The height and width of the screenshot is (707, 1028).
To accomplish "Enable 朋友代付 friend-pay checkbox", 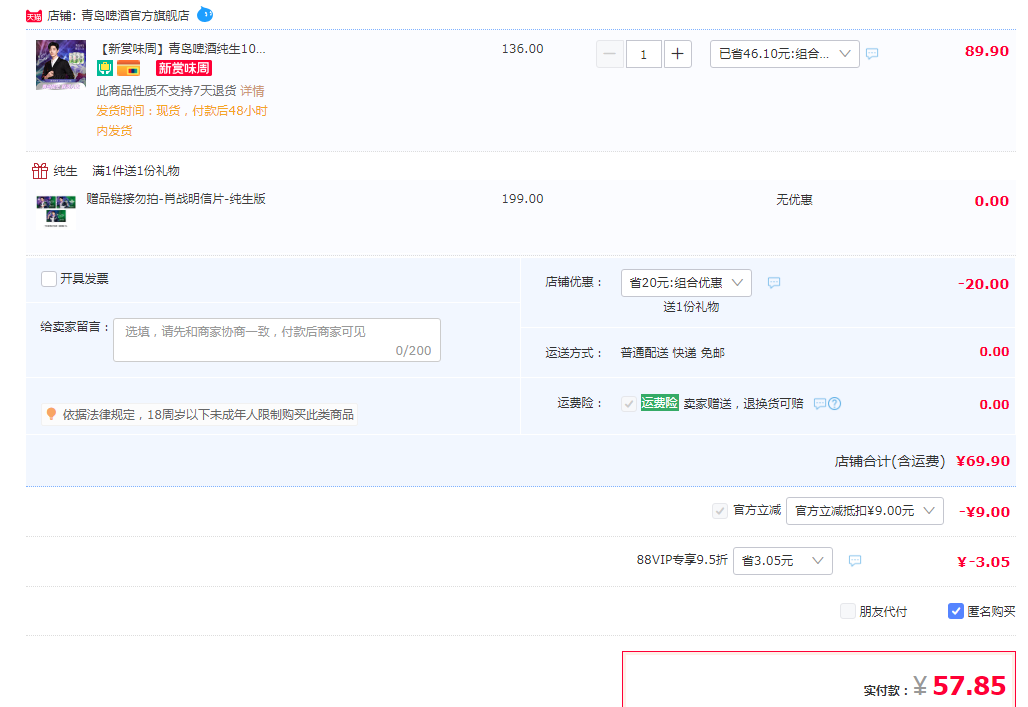I will tap(848, 611).
